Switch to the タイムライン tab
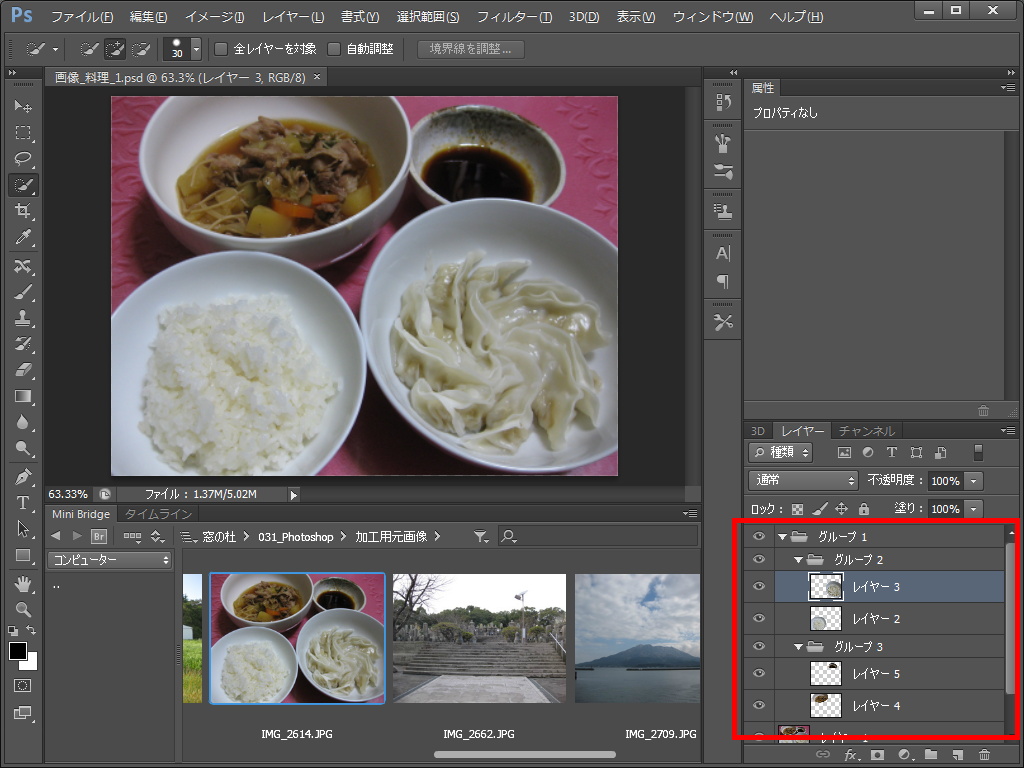Viewport: 1024px width, 768px height. 158,514
